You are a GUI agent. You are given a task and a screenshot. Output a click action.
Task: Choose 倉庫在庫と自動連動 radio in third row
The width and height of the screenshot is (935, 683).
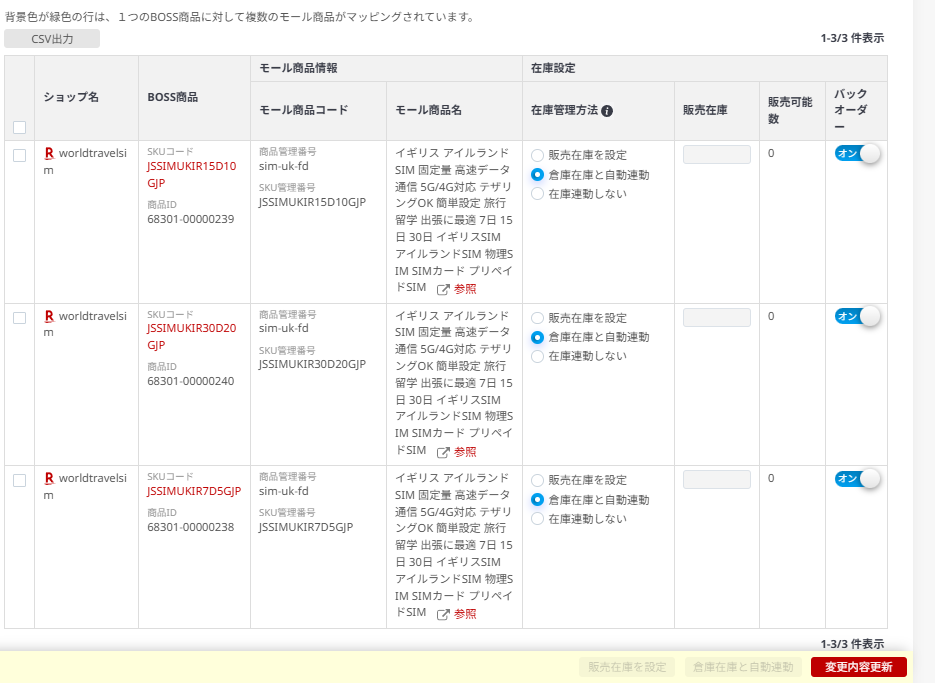(538, 500)
